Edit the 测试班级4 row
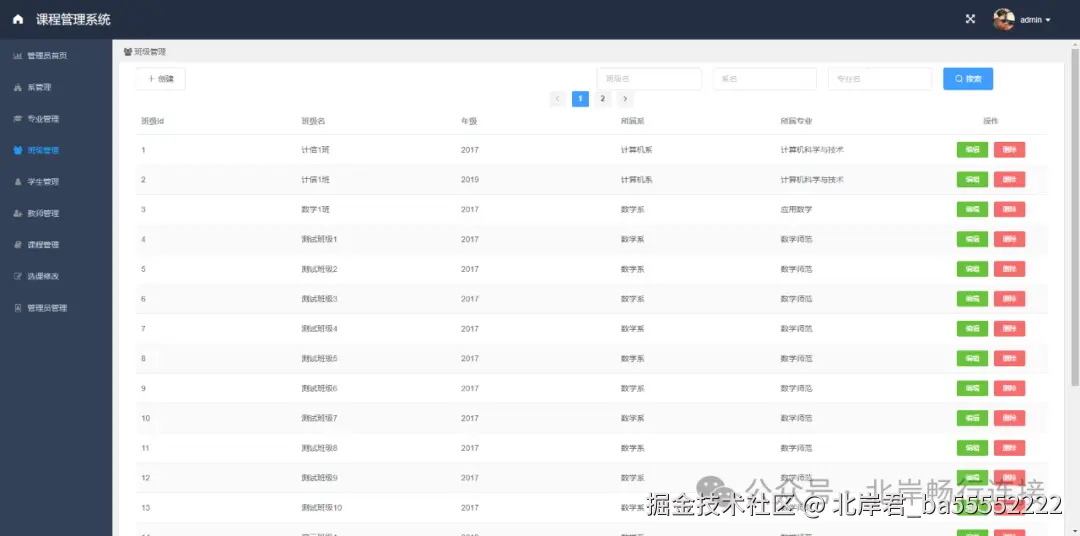 [x=972, y=329]
